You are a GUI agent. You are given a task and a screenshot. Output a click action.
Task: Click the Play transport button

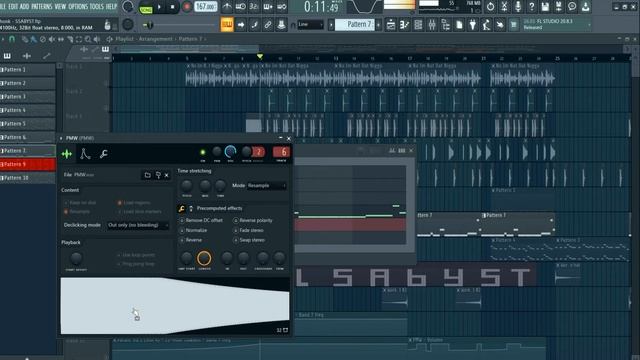[x=159, y=7]
